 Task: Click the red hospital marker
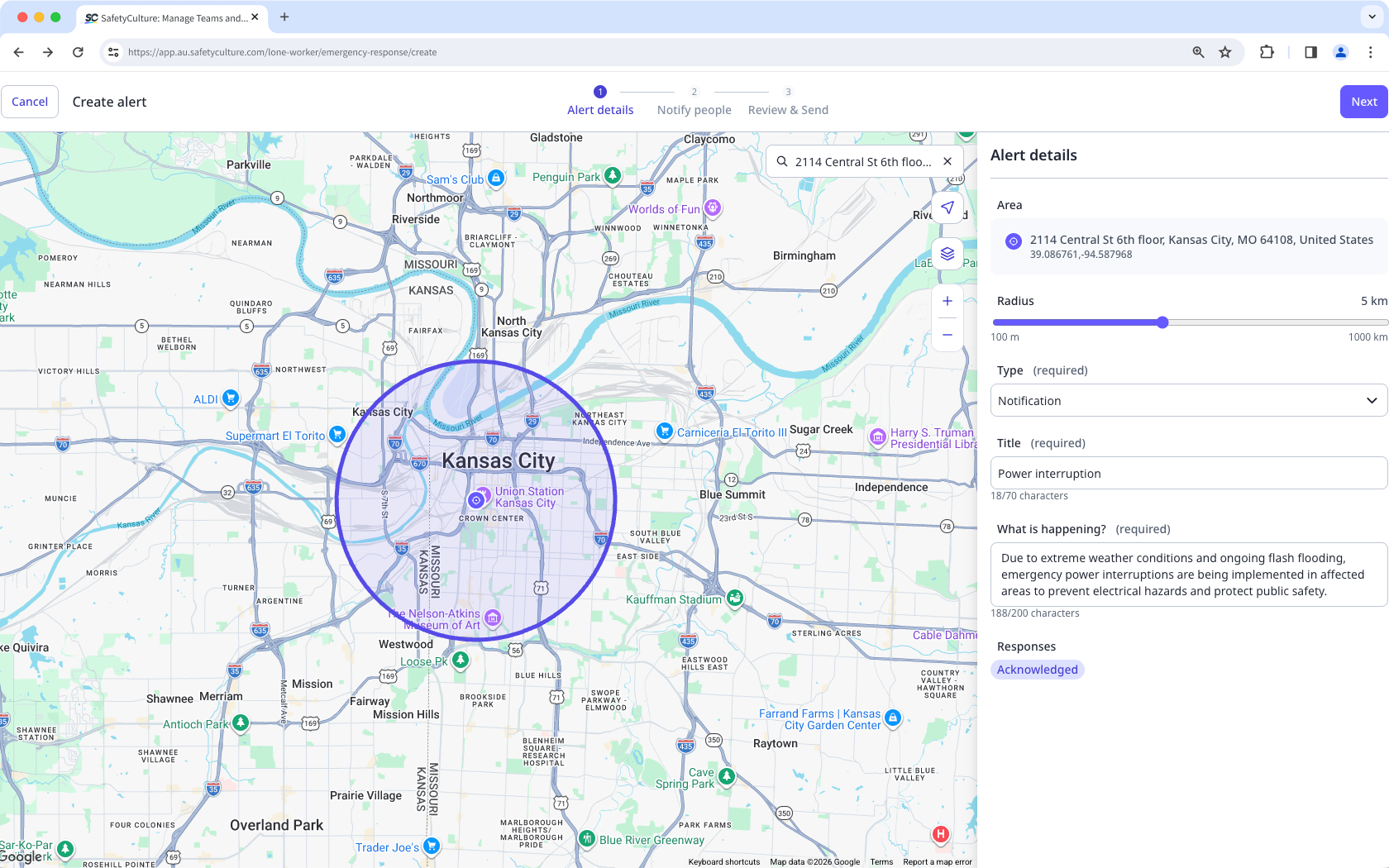pos(941,834)
